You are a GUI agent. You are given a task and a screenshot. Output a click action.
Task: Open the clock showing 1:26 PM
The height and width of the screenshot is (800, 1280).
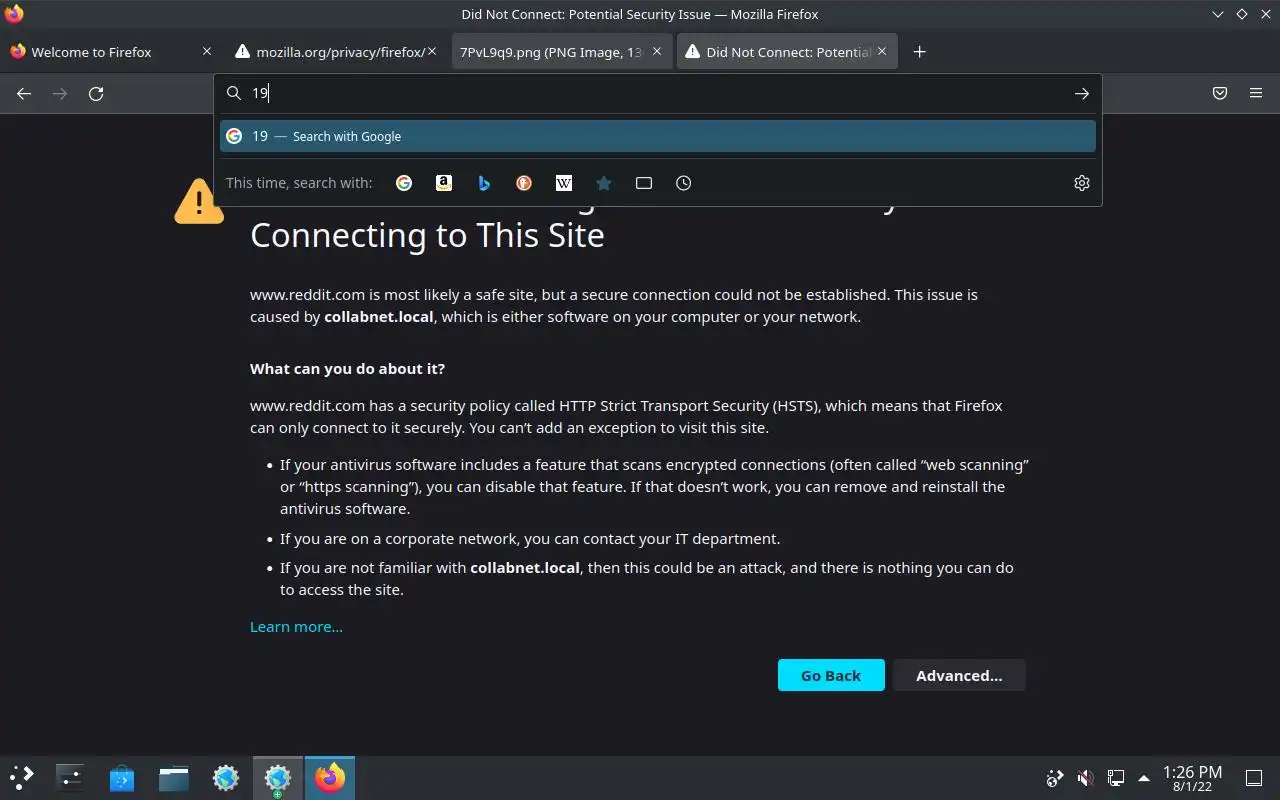click(1192, 778)
